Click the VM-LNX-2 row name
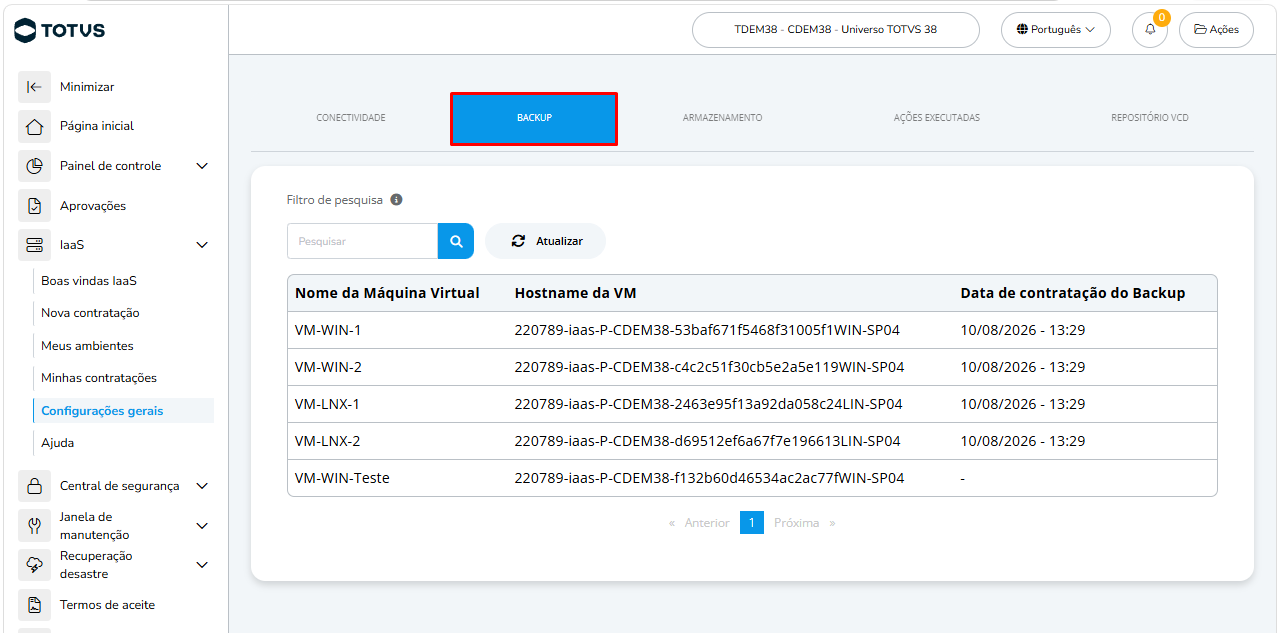This screenshot has height=633, width=1278. [x=327, y=441]
